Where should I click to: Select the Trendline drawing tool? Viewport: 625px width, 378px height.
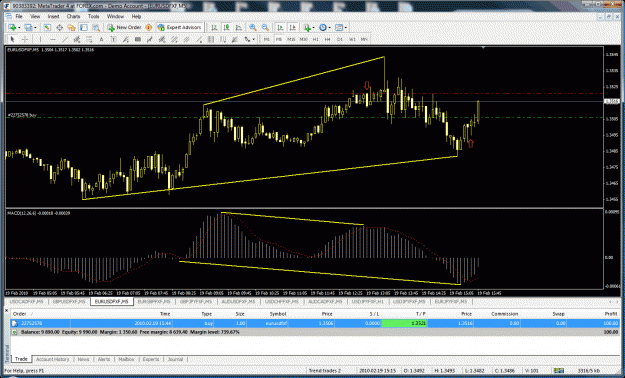point(65,39)
